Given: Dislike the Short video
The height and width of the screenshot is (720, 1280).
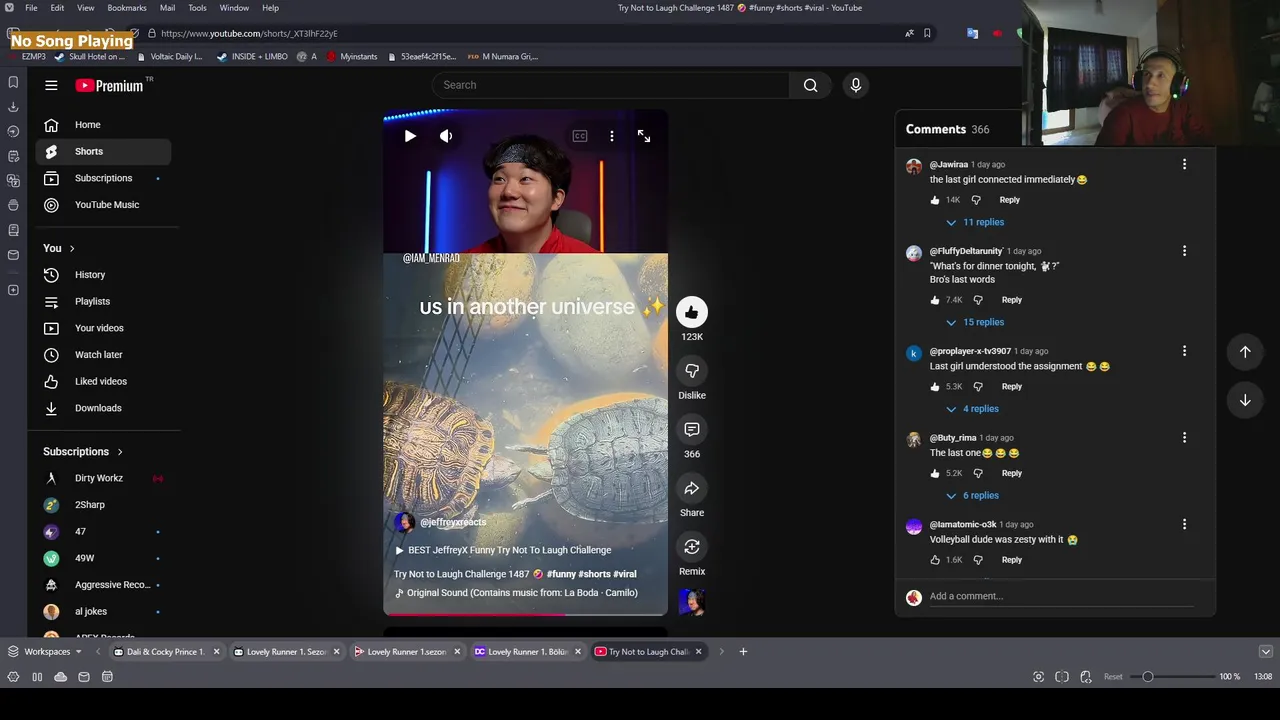Looking at the screenshot, I should pyautogui.click(x=691, y=371).
